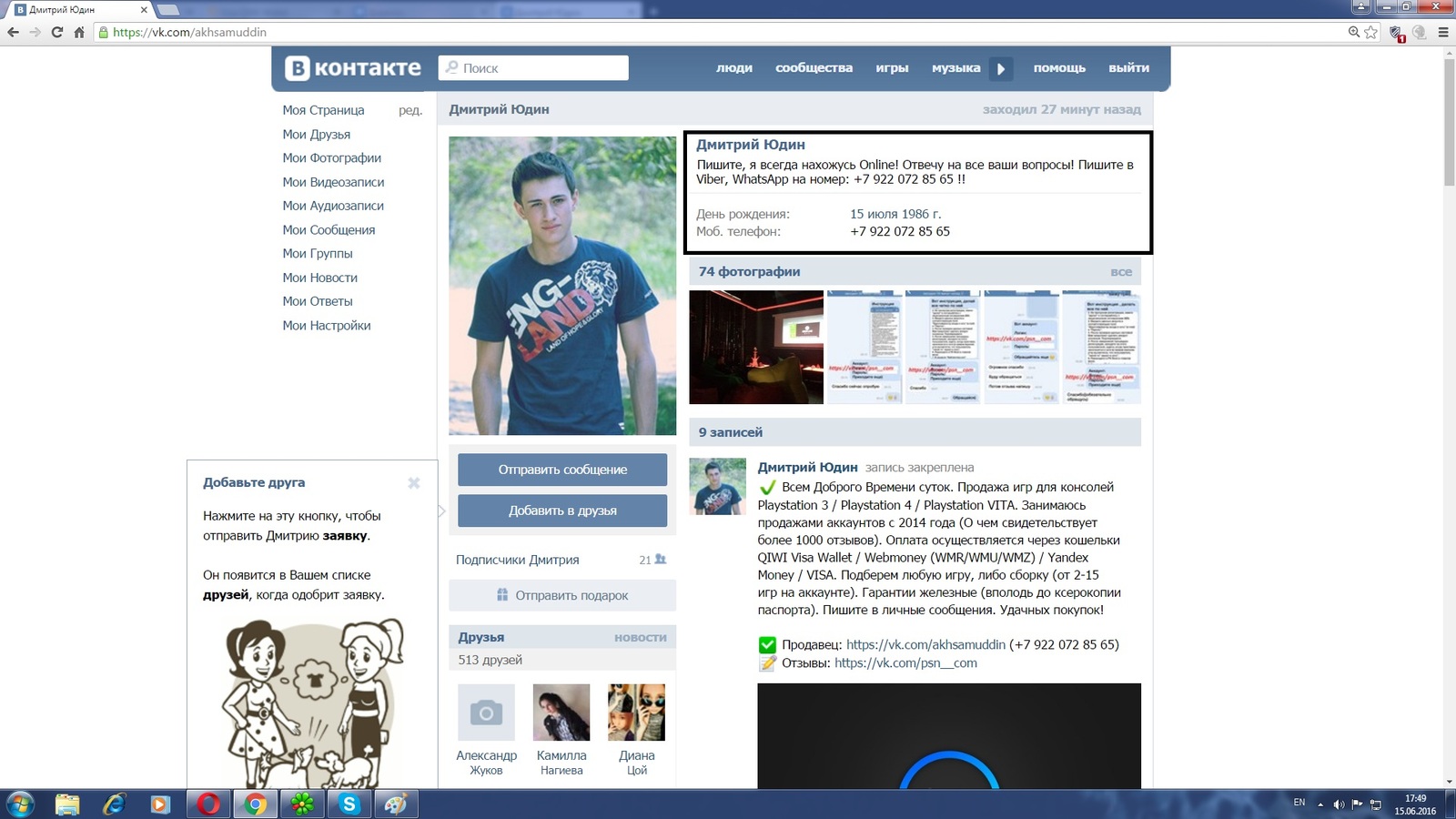Image resolution: width=1456 pixels, height=819 pixels.
Task: Open Skype from the taskbar
Action: [349, 804]
